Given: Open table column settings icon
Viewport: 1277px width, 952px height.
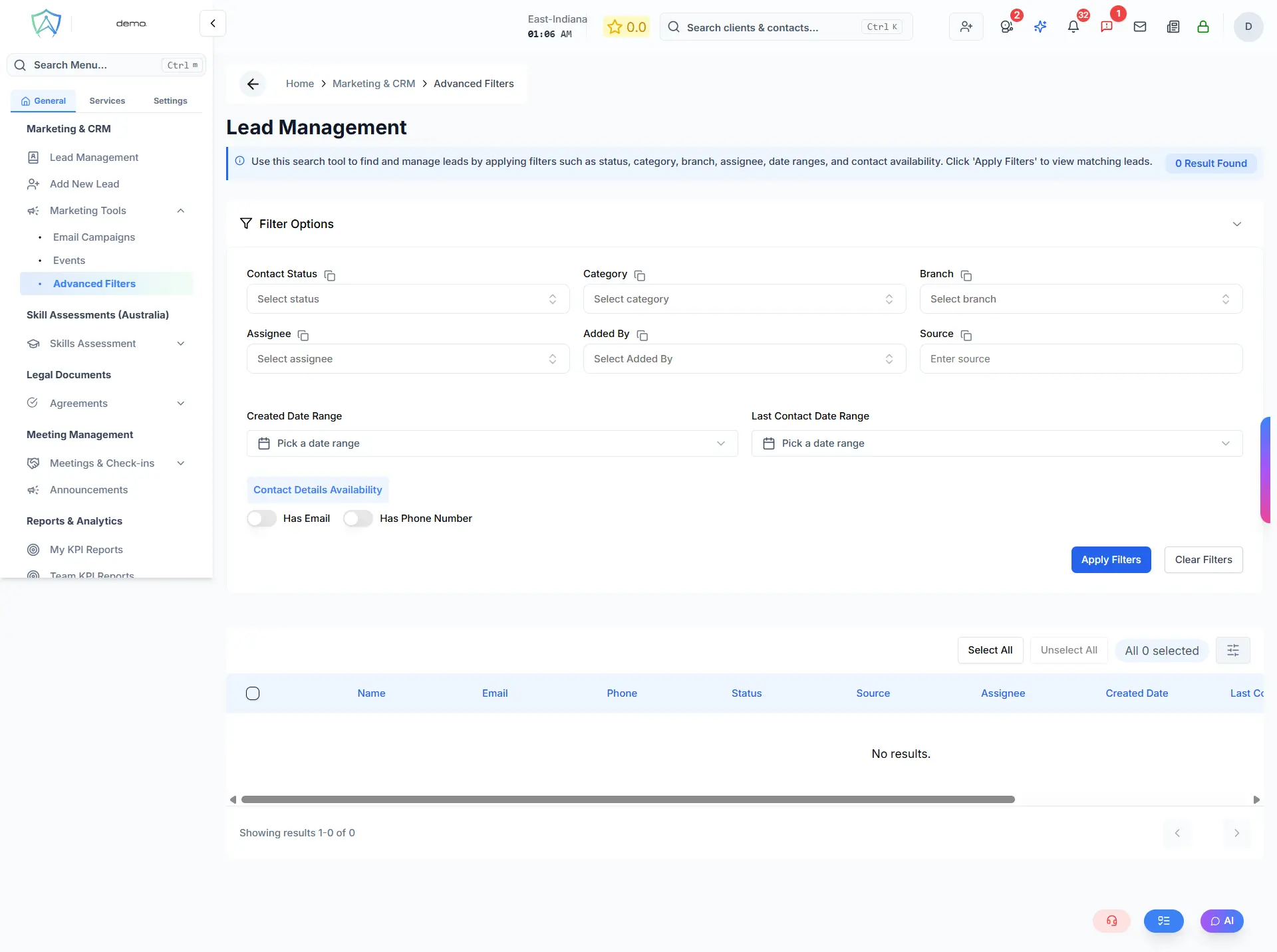Looking at the screenshot, I should click(x=1232, y=650).
